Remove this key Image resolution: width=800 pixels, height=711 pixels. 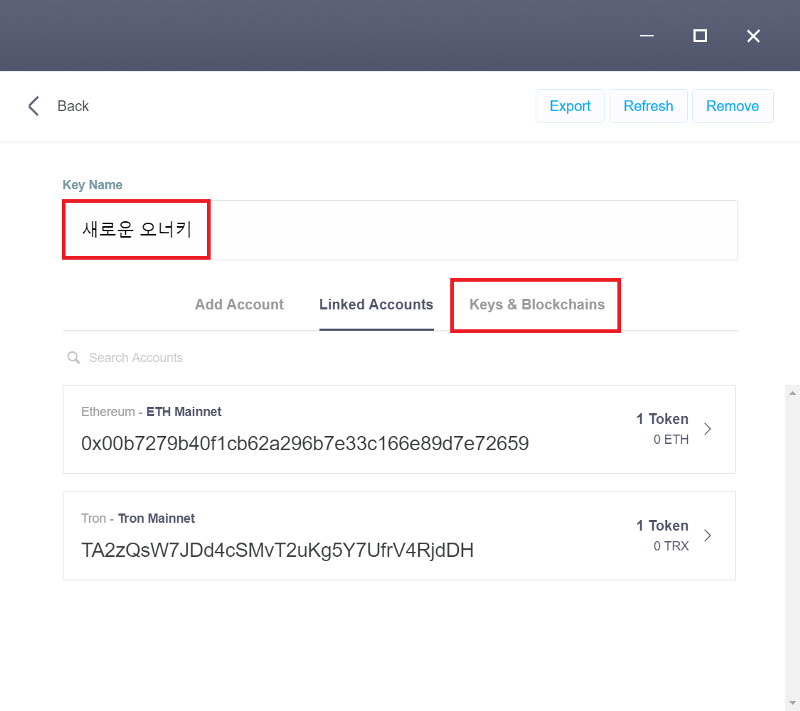coord(733,106)
